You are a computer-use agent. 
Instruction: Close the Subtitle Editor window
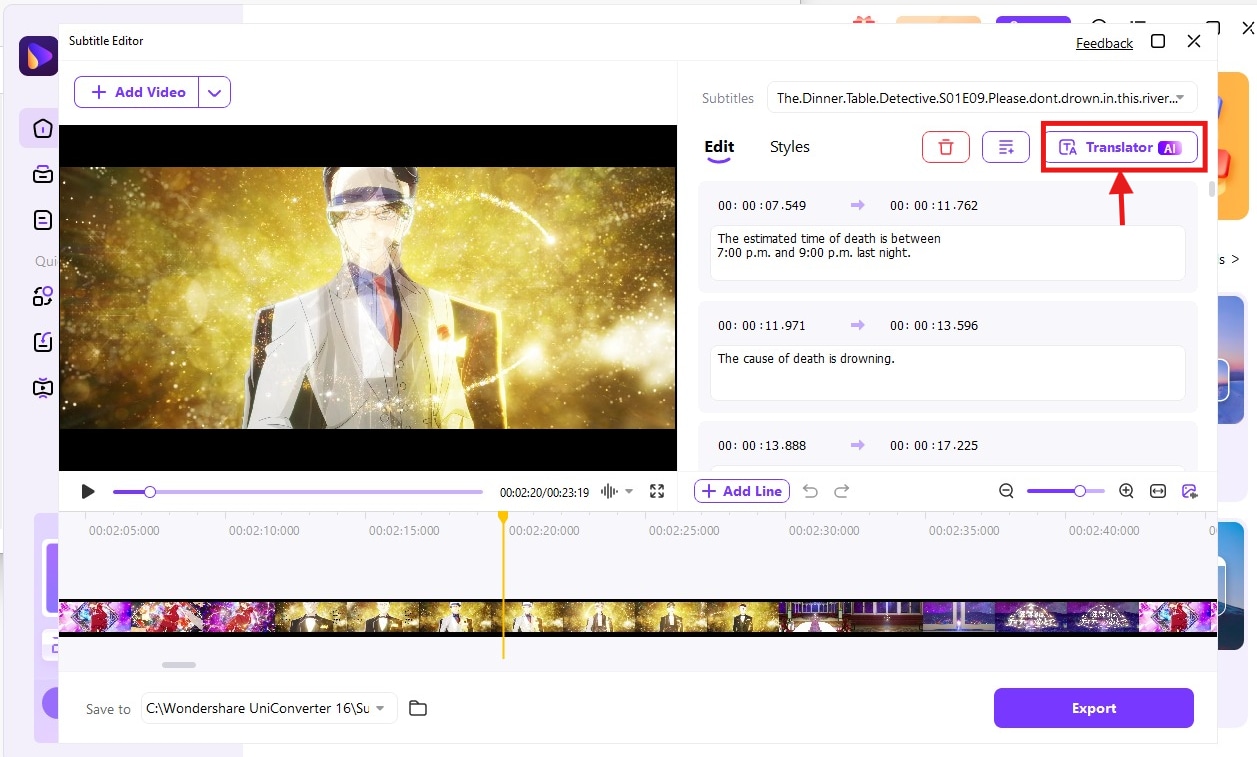pyautogui.click(x=1194, y=41)
